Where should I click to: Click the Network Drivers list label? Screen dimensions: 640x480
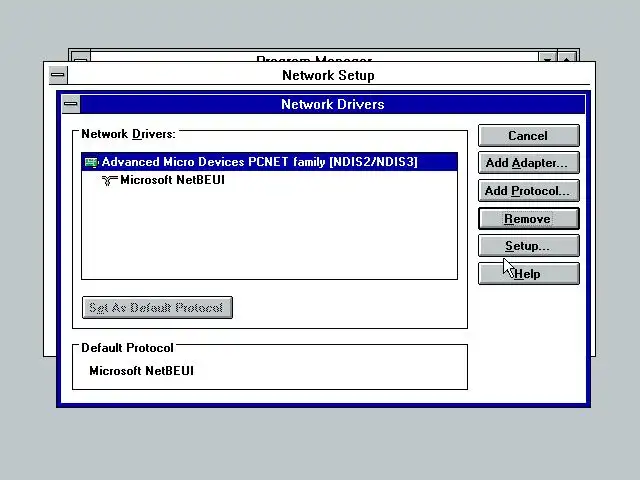coord(128,134)
